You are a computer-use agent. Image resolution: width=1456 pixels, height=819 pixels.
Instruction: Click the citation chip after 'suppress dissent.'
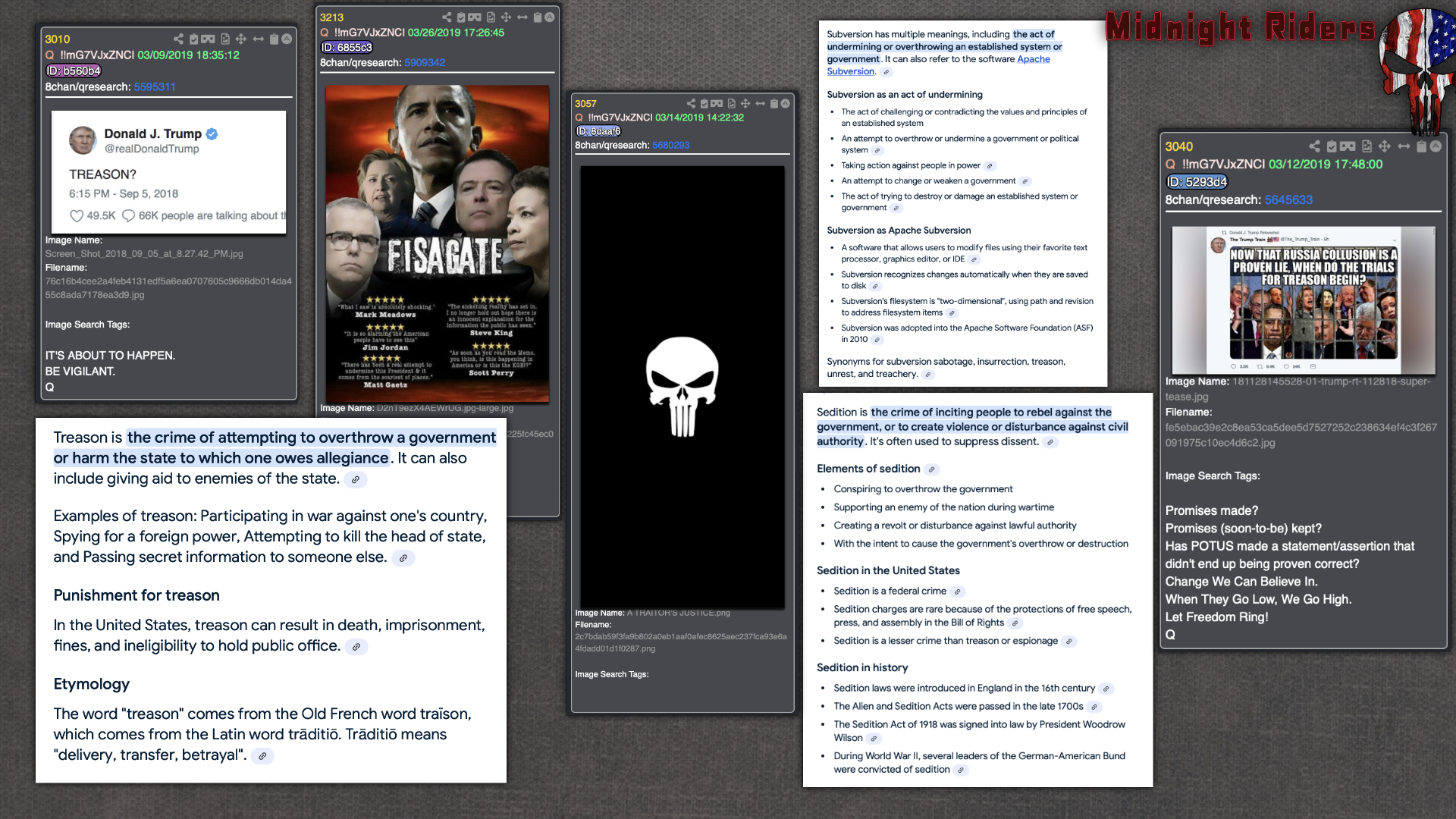(1050, 442)
